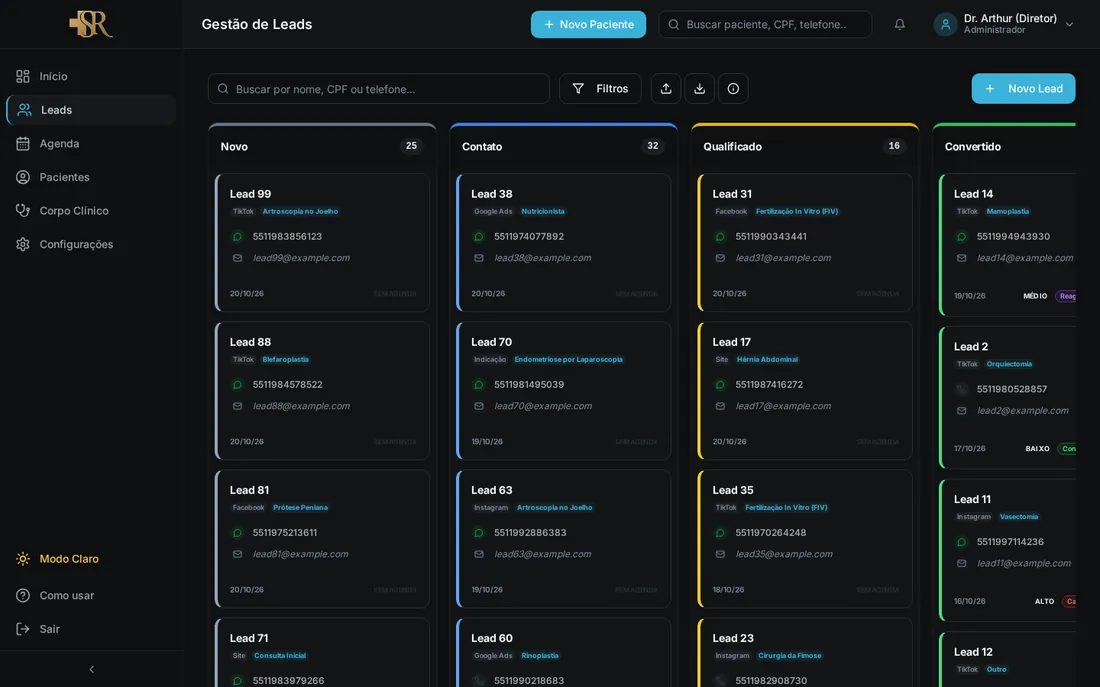
Task: Click the SR logo in the sidebar
Action: click(x=91, y=24)
